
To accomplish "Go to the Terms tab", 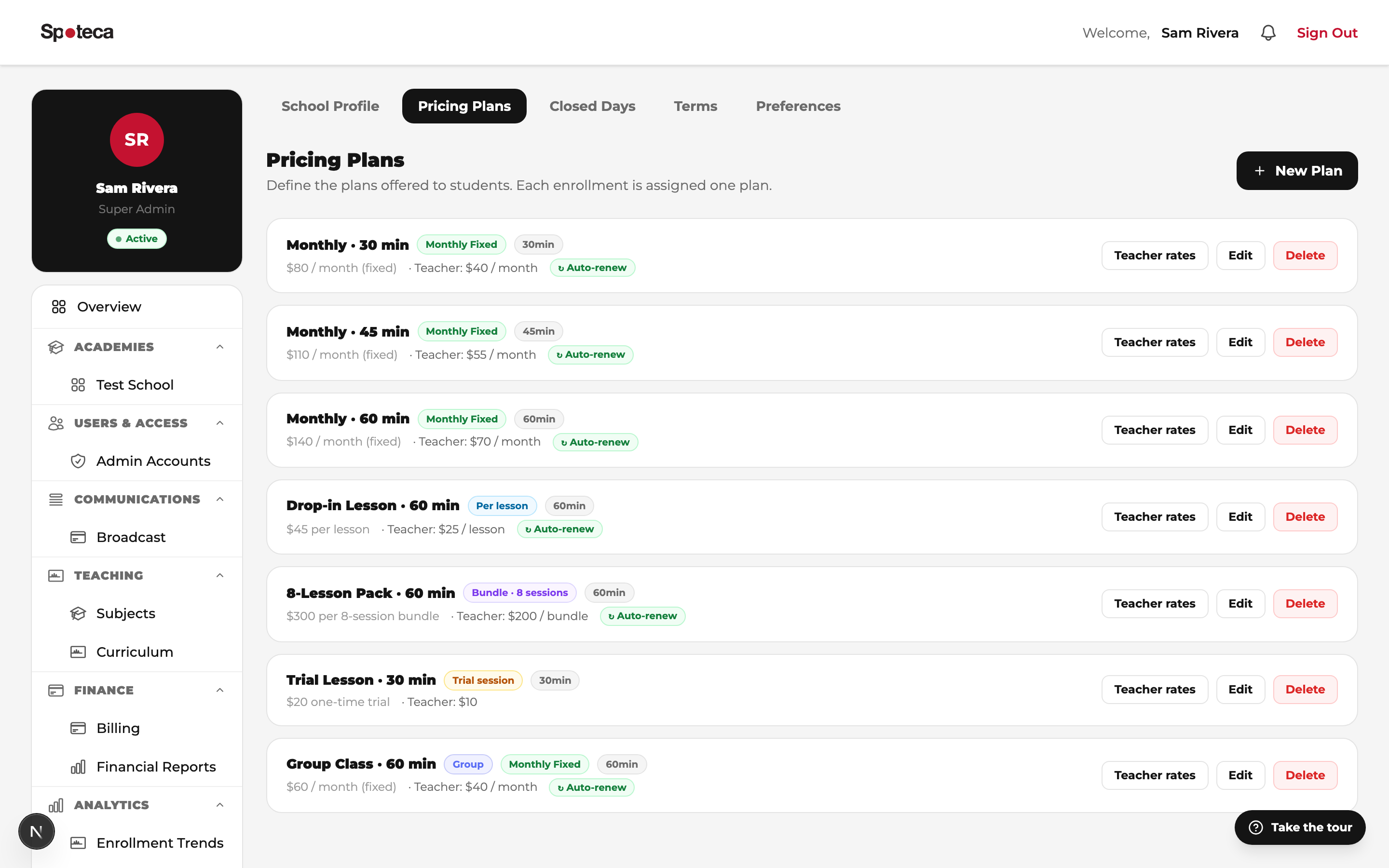I will pos(695,106).
